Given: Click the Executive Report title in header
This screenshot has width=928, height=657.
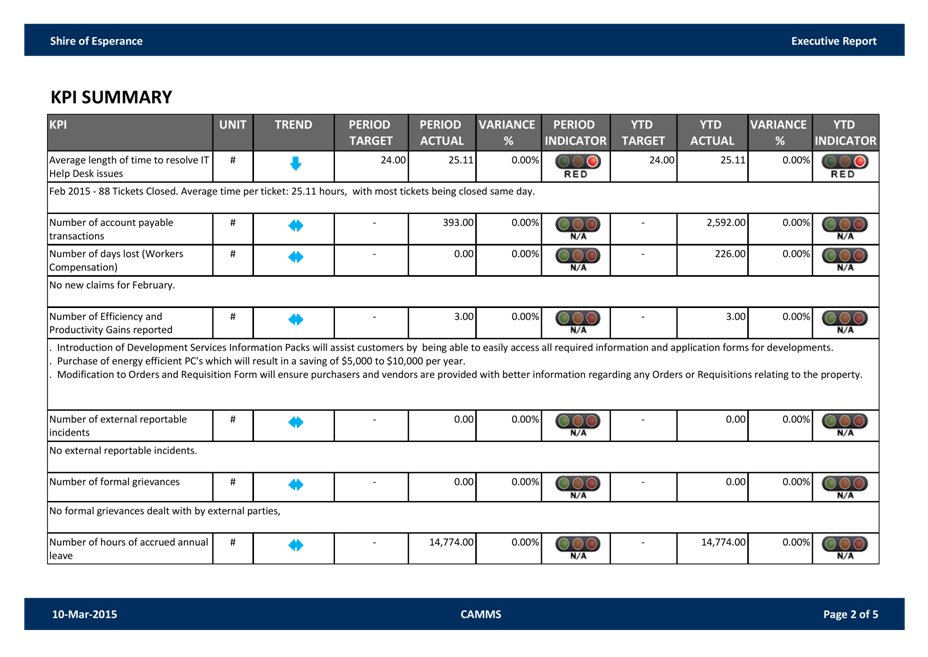Looking at the screenshot, I should pos(833,41).
